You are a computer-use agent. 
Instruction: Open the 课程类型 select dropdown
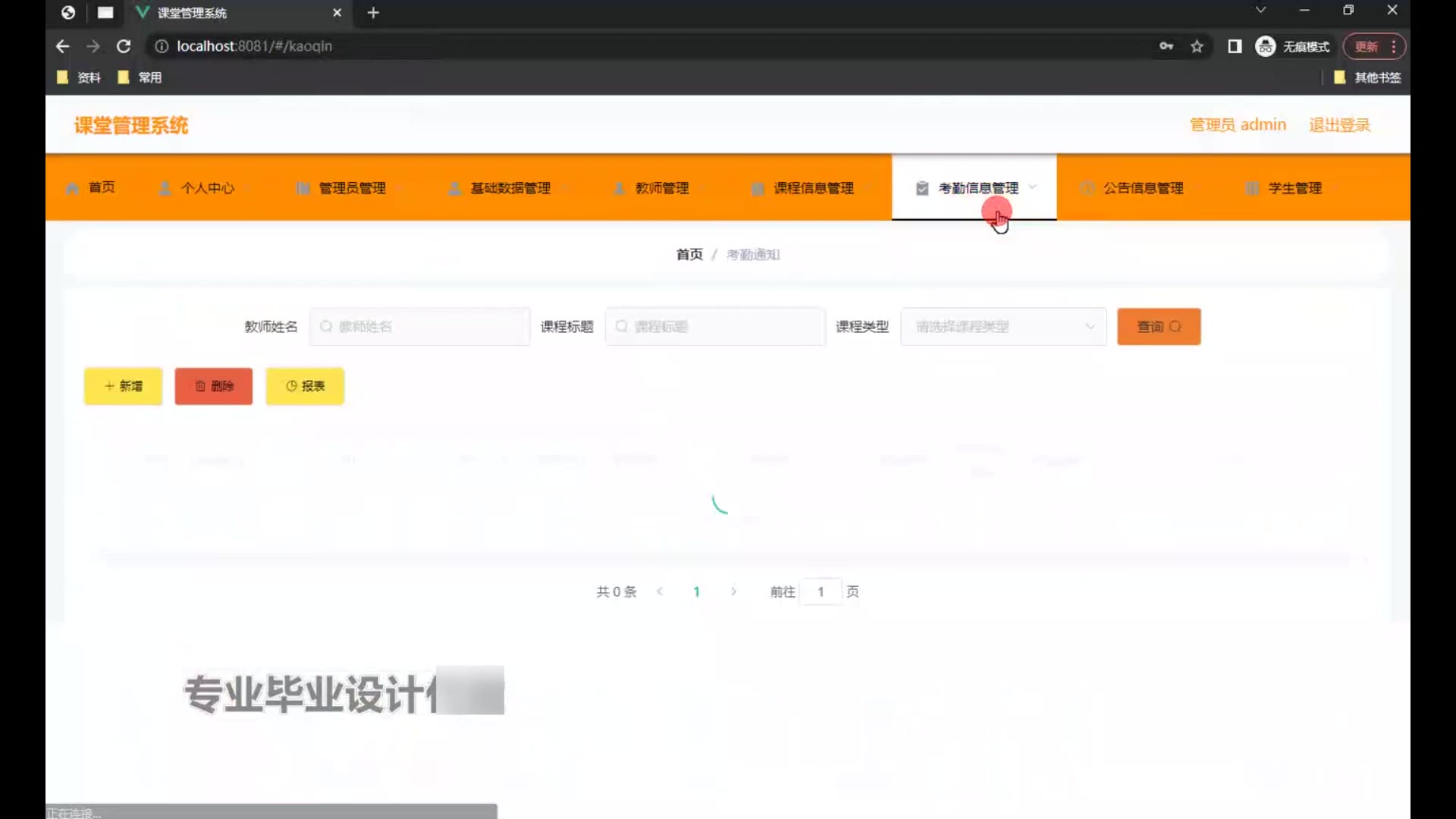(1003, 327)
